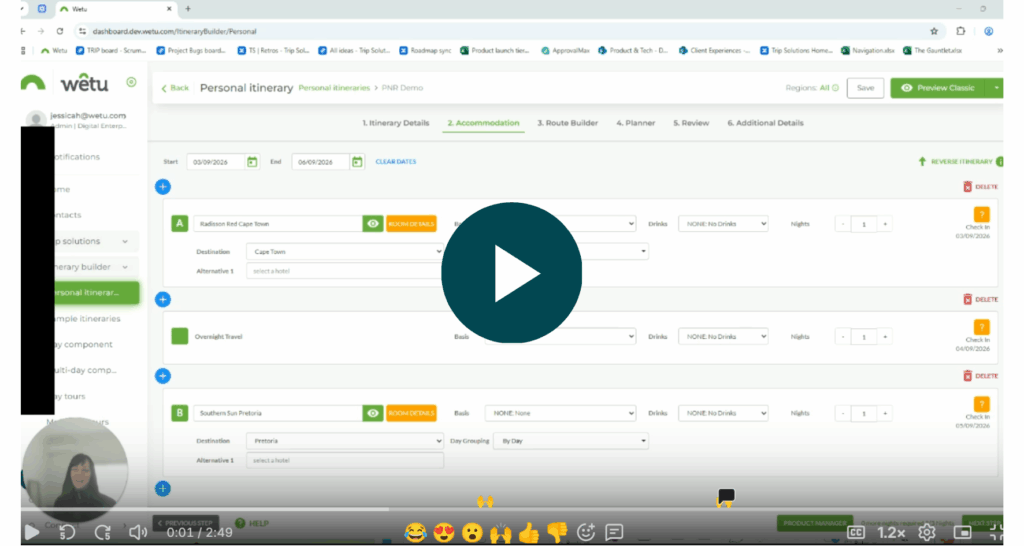
Task: Skip the video forward five seconds
Action: click(103, 532)
